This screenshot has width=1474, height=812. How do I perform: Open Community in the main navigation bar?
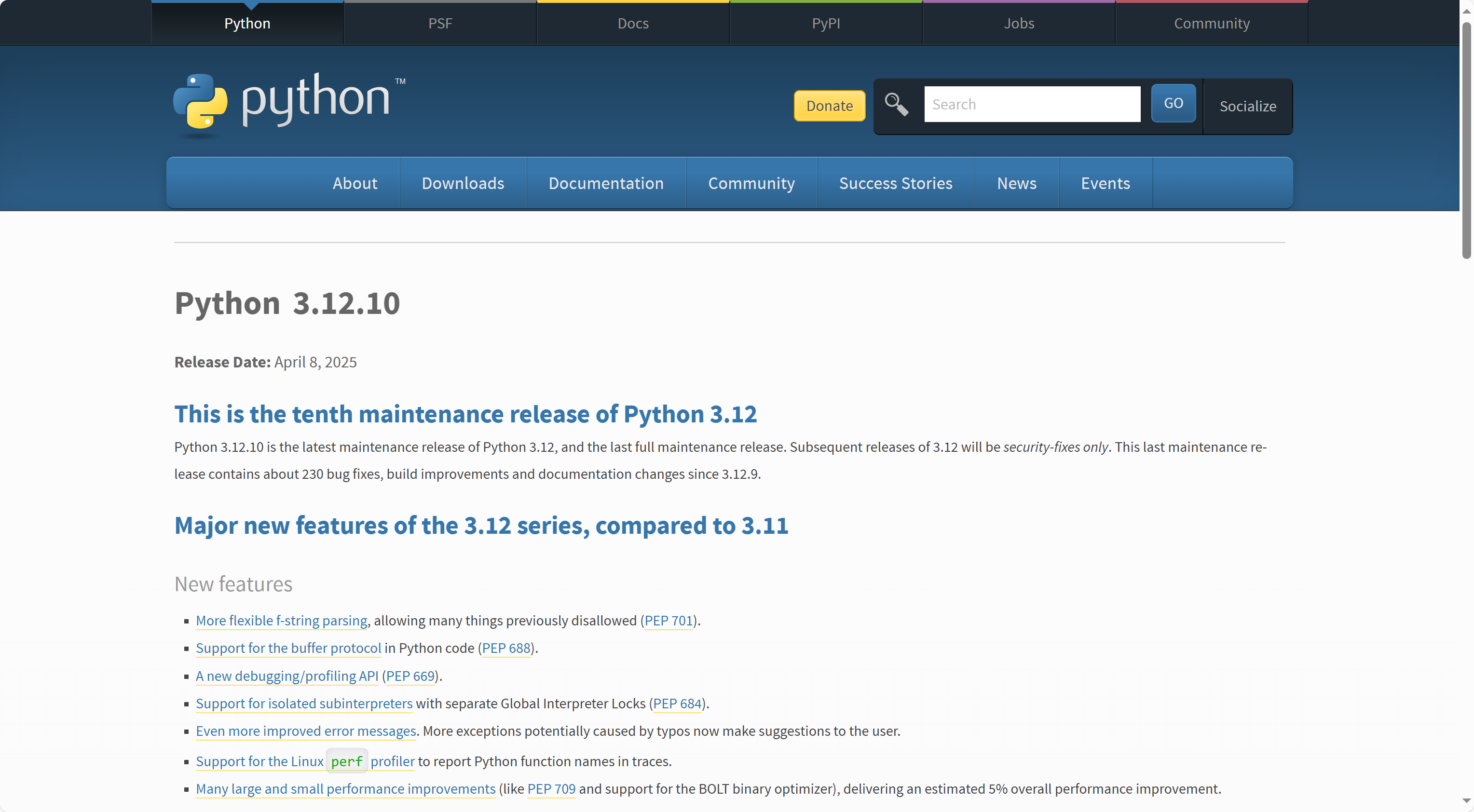pyautogui.click(x=751, y=183)
